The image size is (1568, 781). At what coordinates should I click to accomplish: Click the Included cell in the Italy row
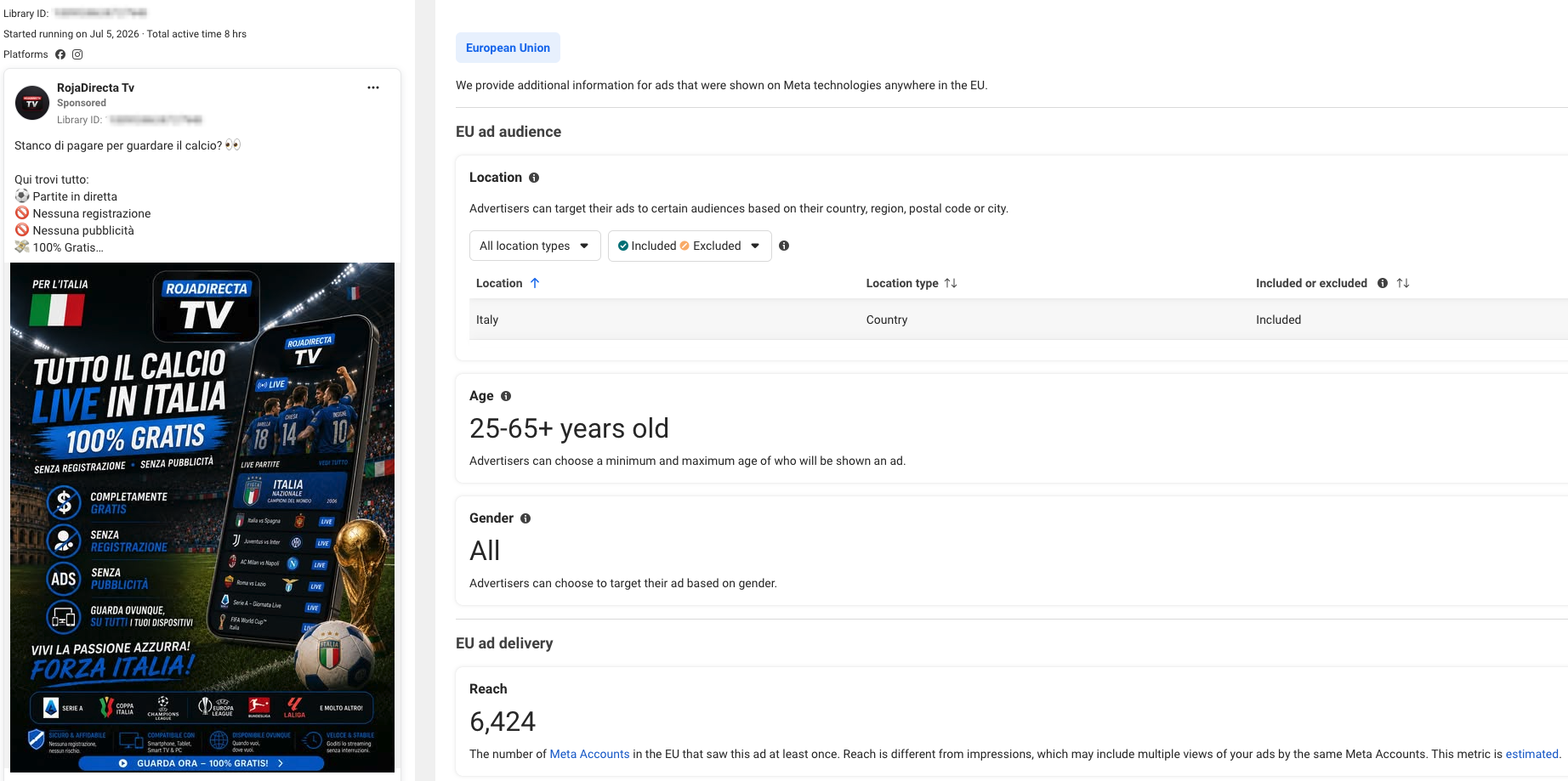coord(1278,320)
